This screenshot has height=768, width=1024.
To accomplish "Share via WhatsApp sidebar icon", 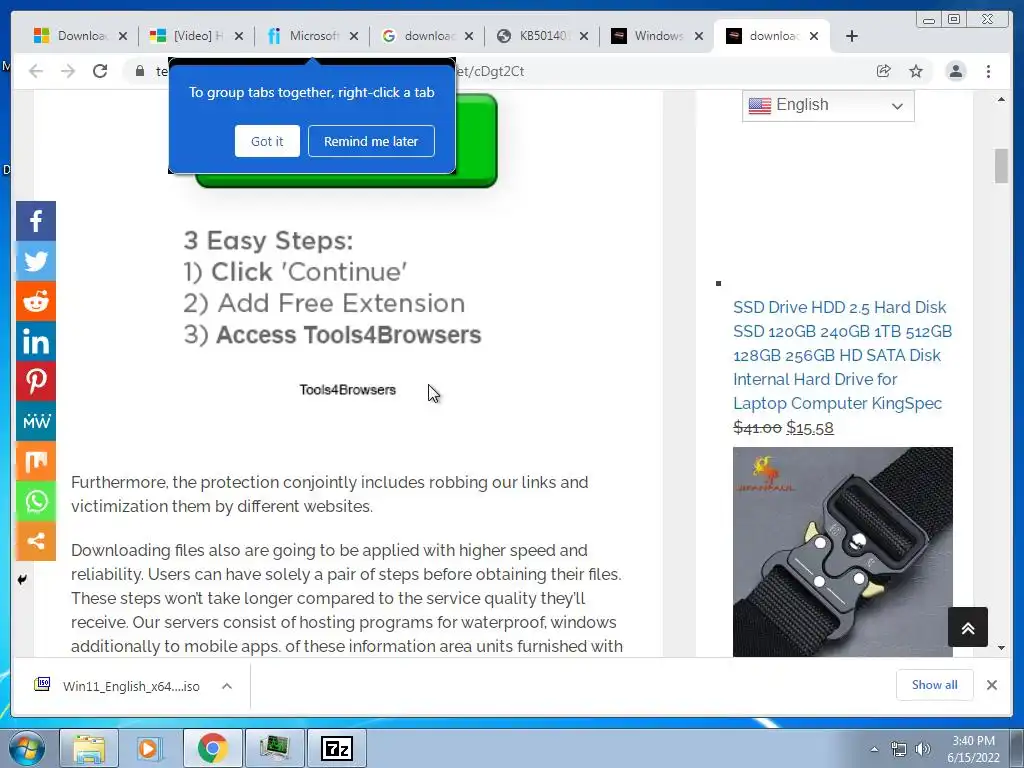I will coord(36,501).
